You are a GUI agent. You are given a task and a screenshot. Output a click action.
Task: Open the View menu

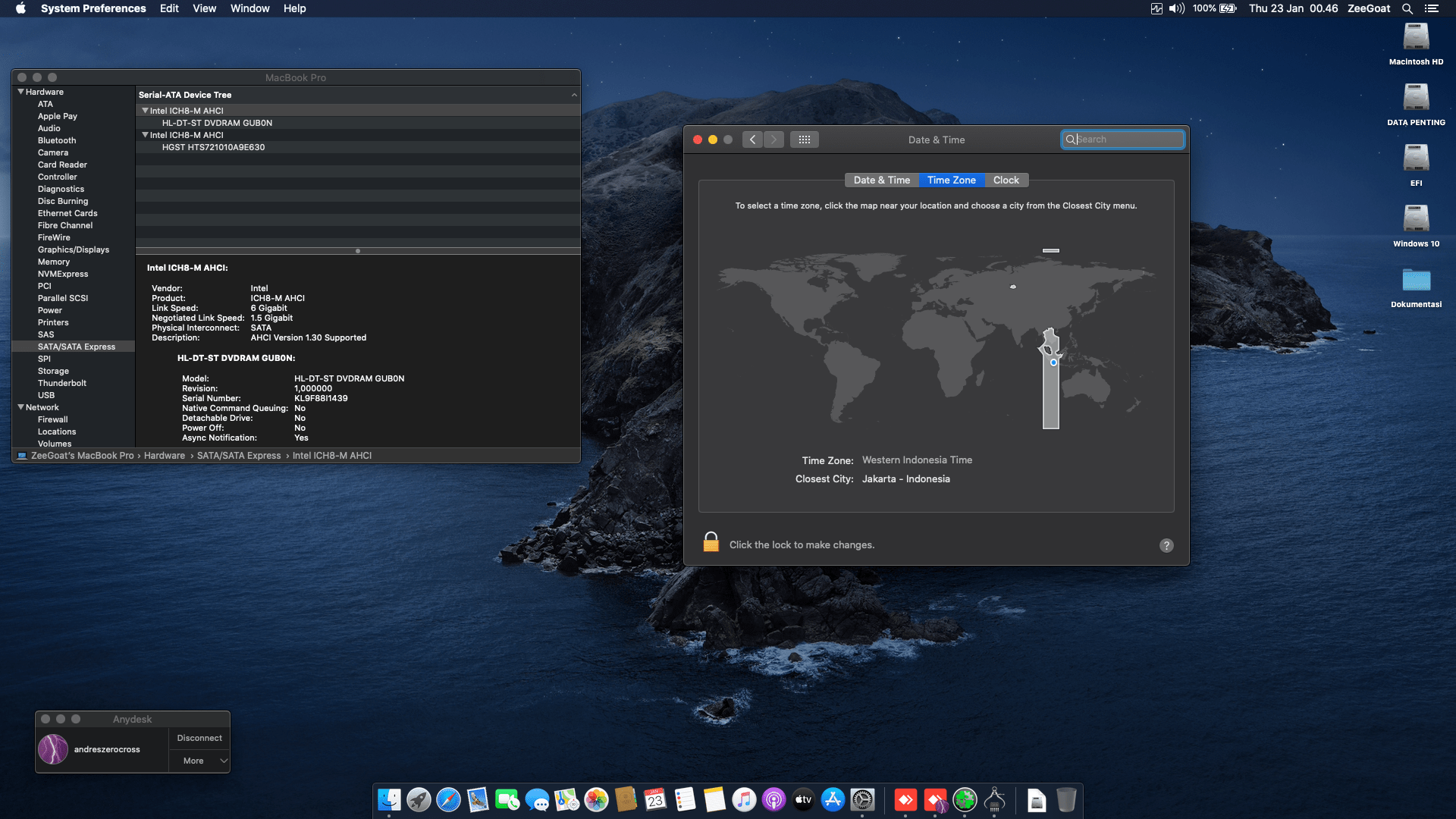click(x=204, y=8)
